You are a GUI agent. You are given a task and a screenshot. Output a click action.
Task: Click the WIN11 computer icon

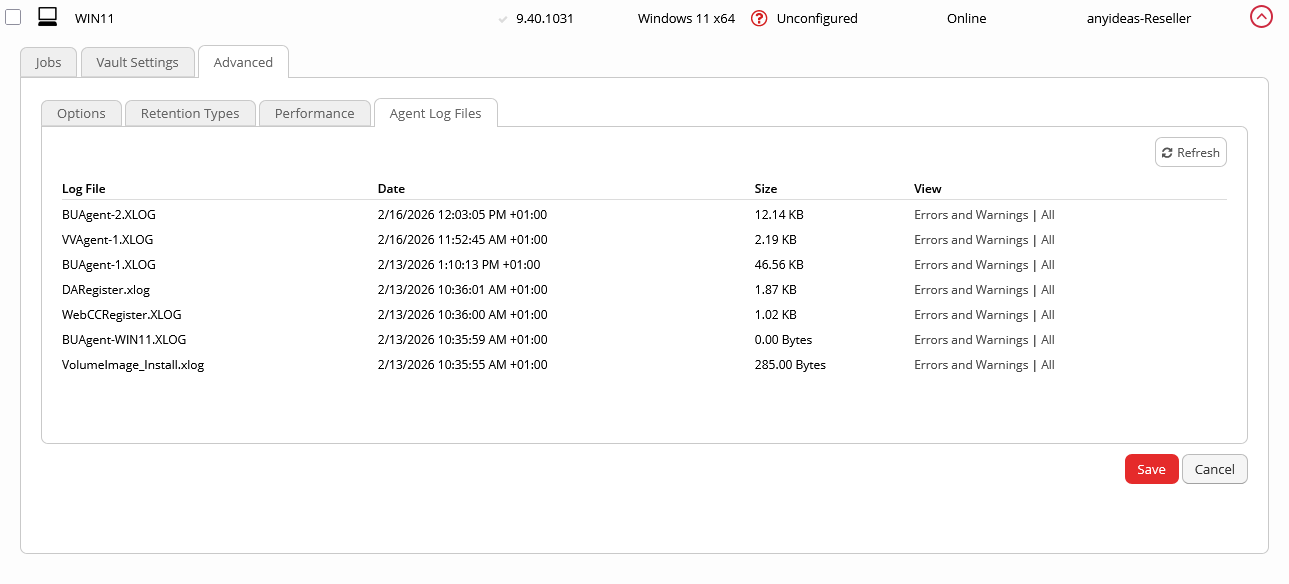pyautogui.click(x=47, y=17)
